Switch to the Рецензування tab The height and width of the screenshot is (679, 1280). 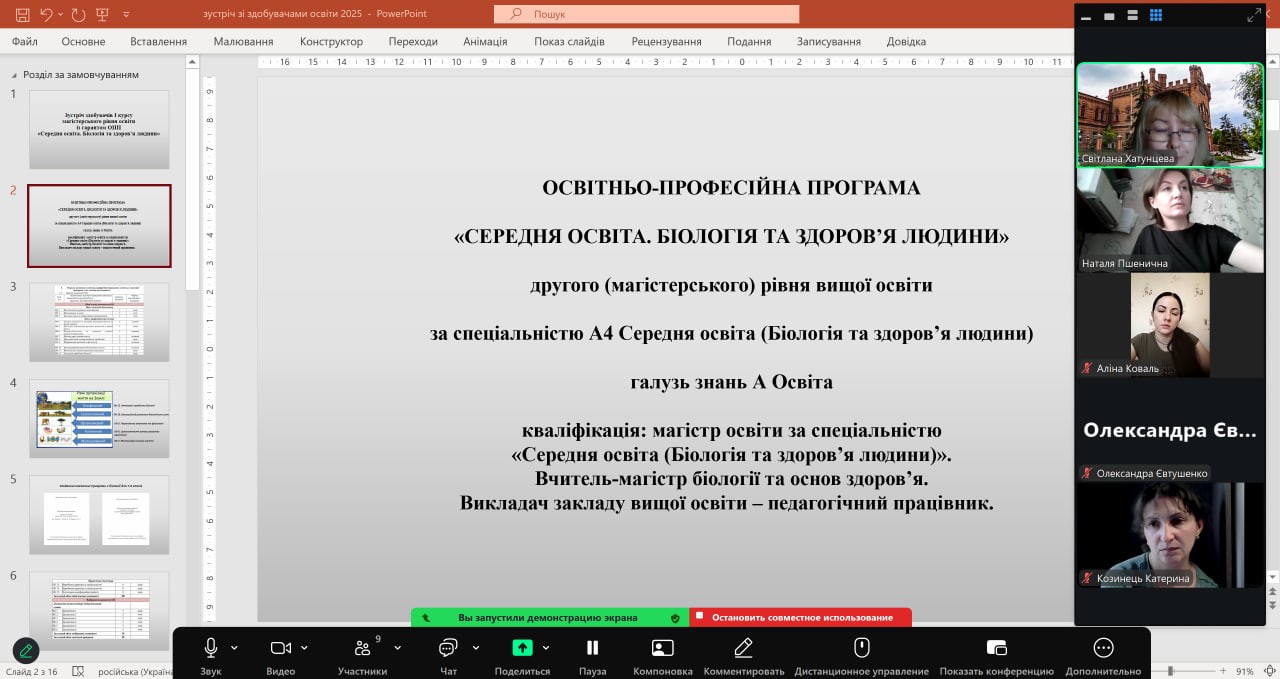coord(666,41)
